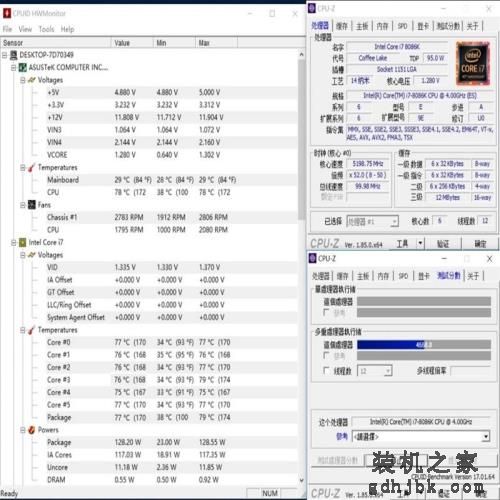Image resolution: width=500 pixels, height=500 pixels.
Task: Switch to the 关于 tab in upper CPU-Z
Action: [x=472, y=26]
